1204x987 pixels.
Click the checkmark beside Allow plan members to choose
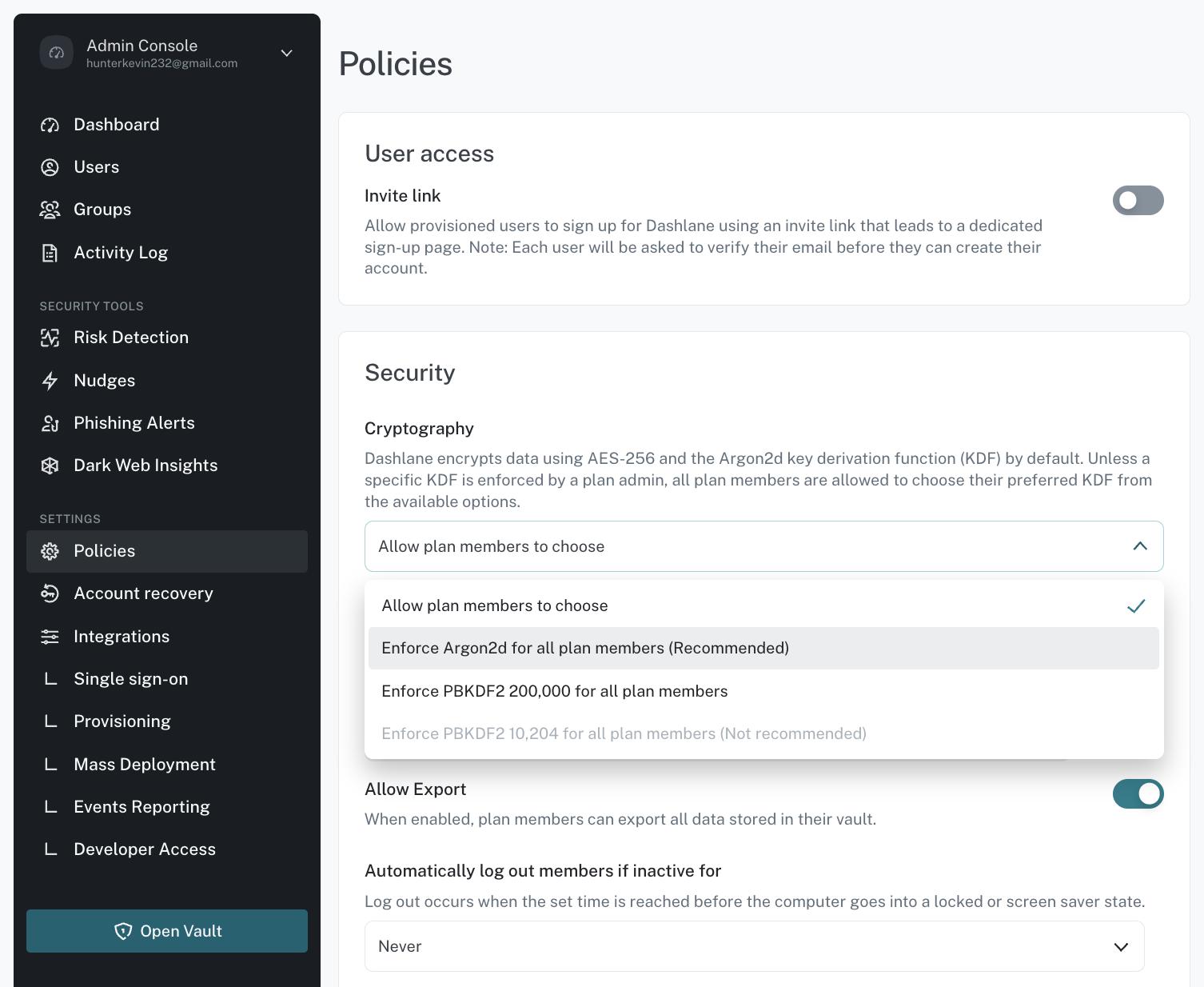point(1136,606)
